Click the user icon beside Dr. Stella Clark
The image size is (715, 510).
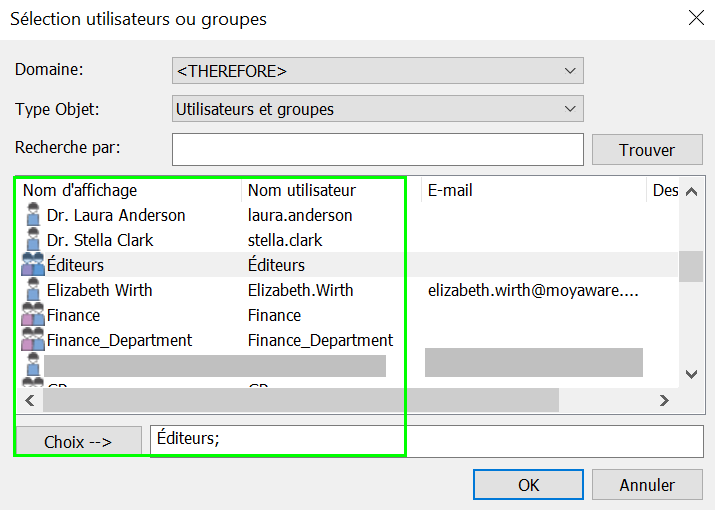coord(33,240)
